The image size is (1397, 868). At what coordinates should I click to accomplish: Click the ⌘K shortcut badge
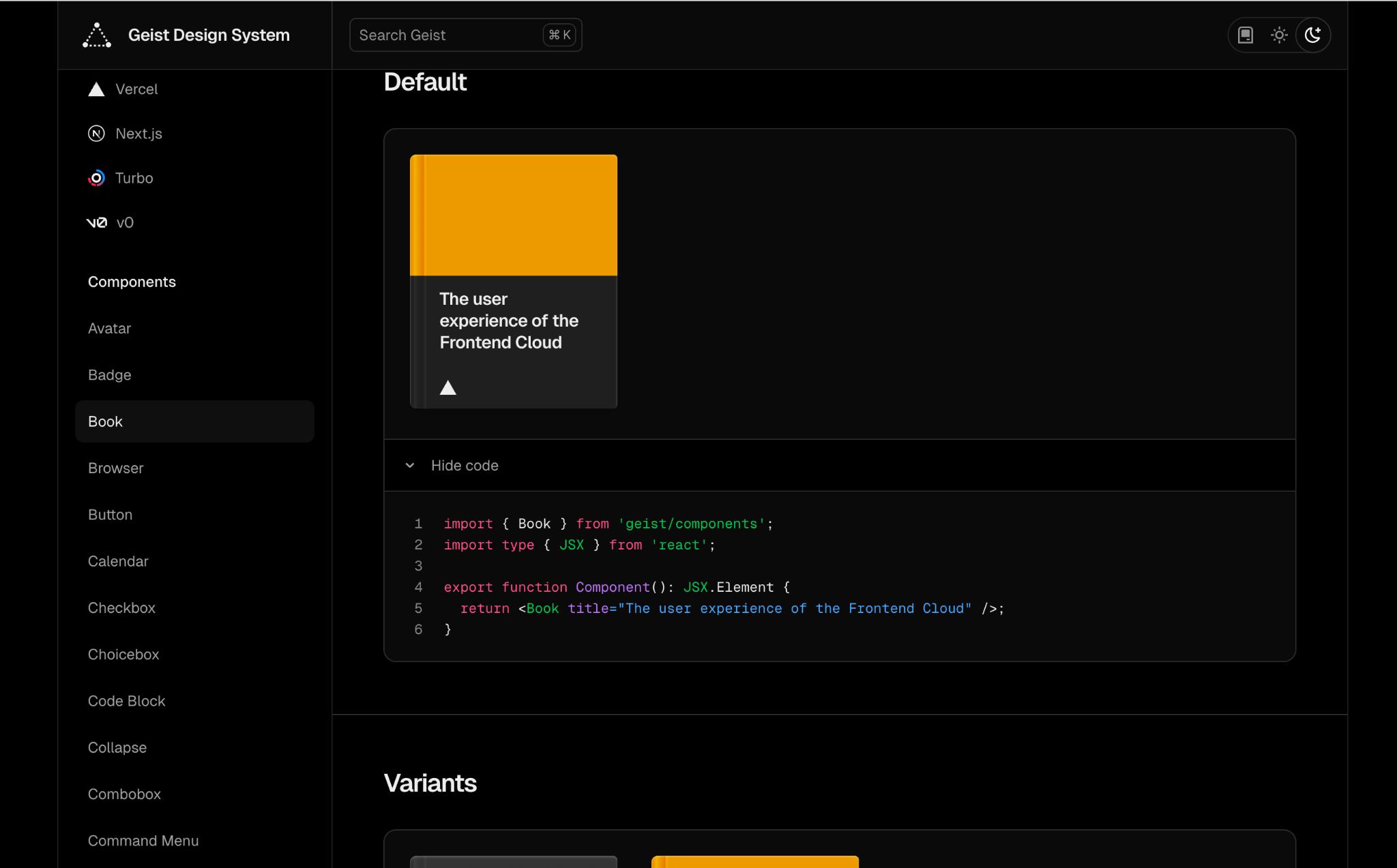click(x=559, y=35)
